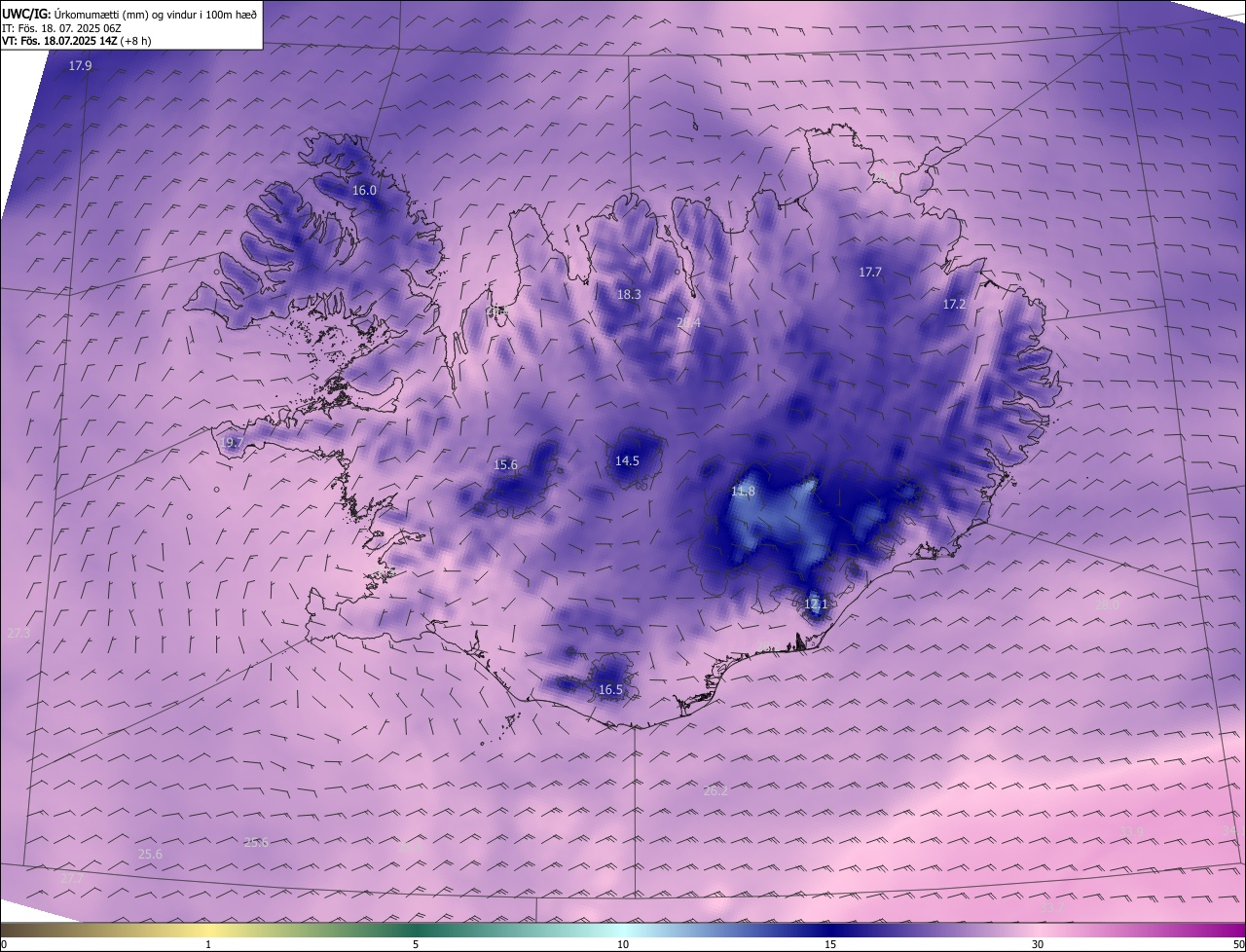Click the 17.2 value label on the map
The image size is (1246, 952).
click(954, 305)
